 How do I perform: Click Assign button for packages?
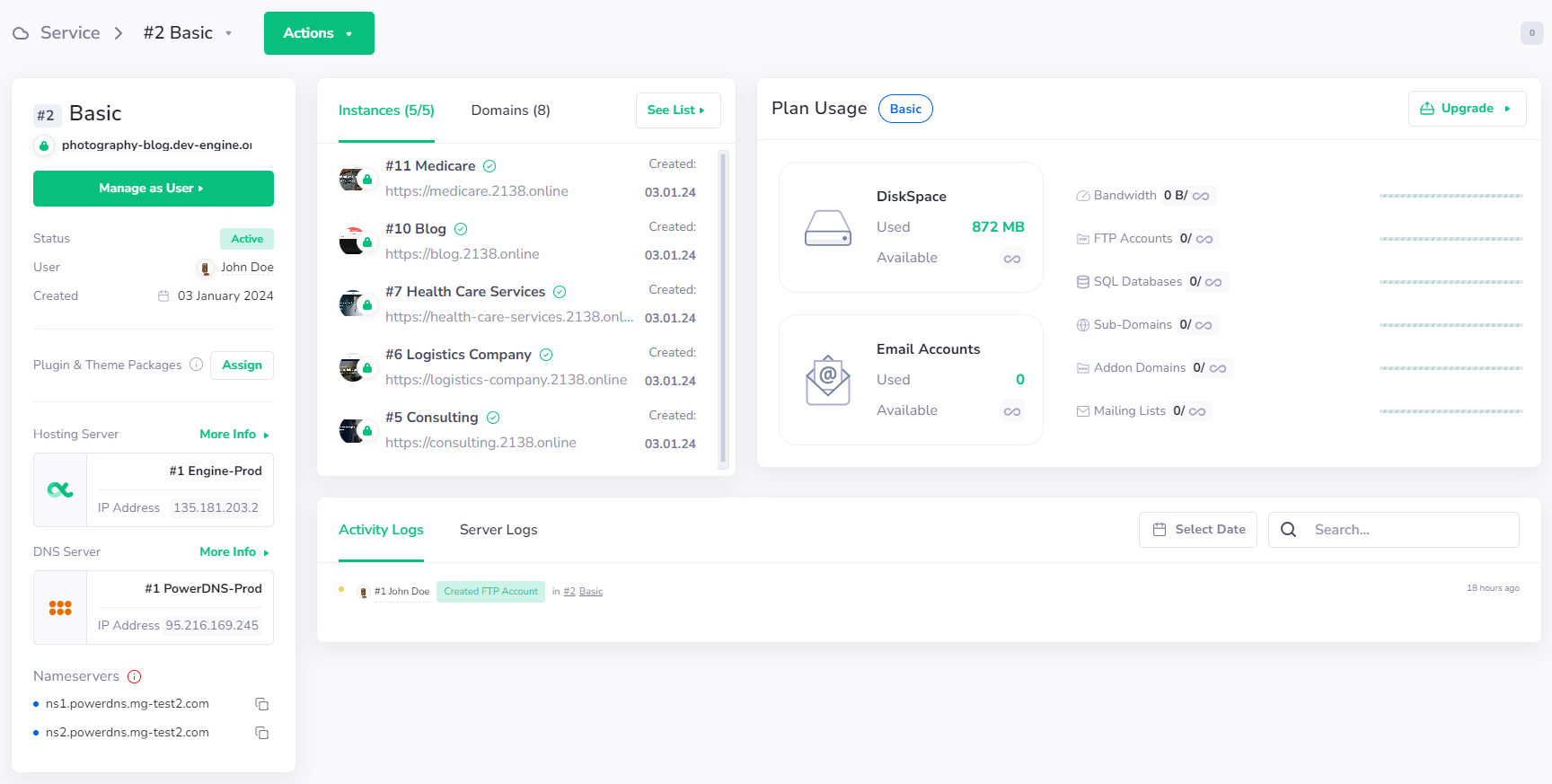point(242,366)
